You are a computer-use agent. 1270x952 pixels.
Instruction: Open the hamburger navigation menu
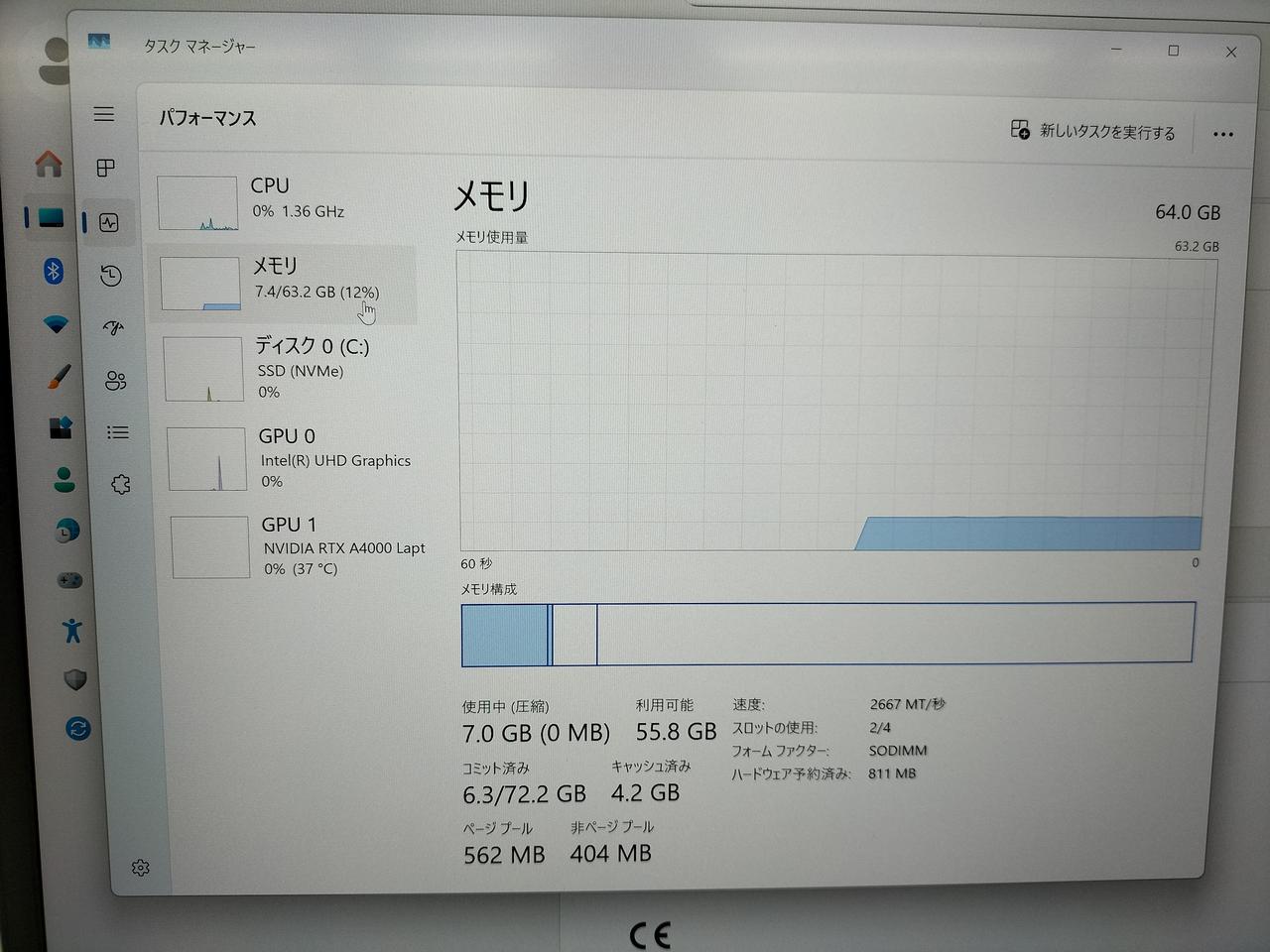104,114
